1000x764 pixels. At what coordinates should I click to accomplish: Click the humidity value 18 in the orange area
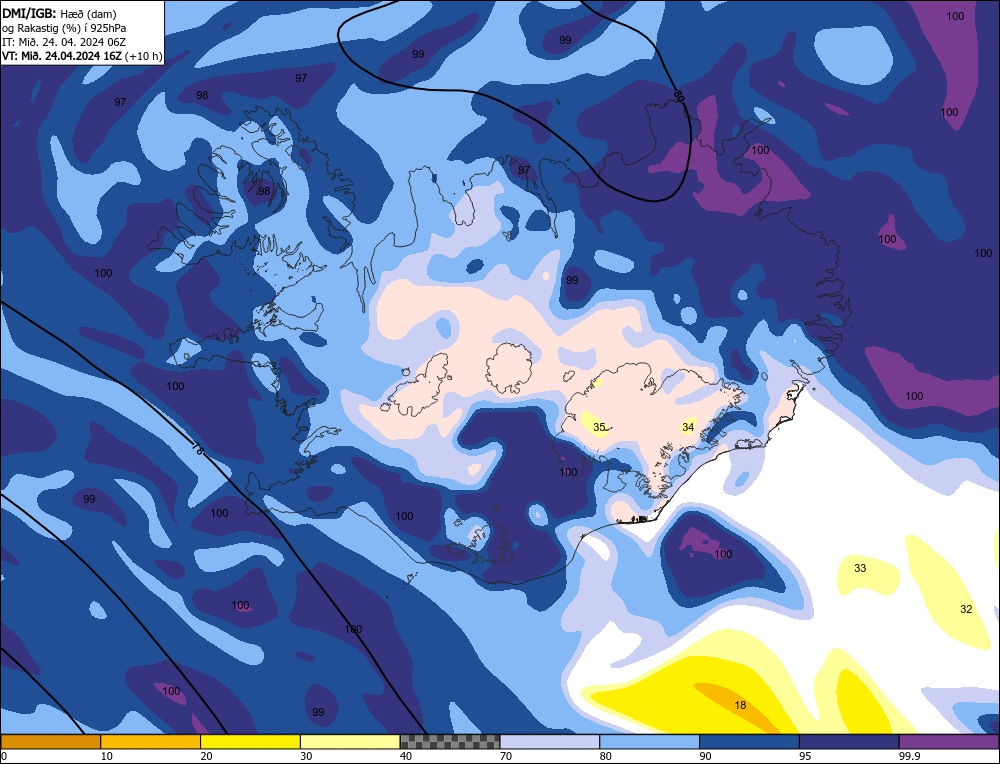pyautogui.click(x=740, y=705)
